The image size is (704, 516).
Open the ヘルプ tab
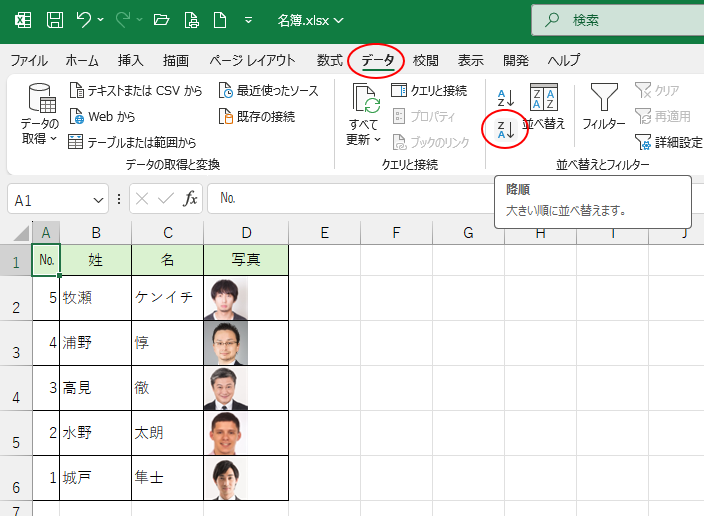[x=563, y=60]
